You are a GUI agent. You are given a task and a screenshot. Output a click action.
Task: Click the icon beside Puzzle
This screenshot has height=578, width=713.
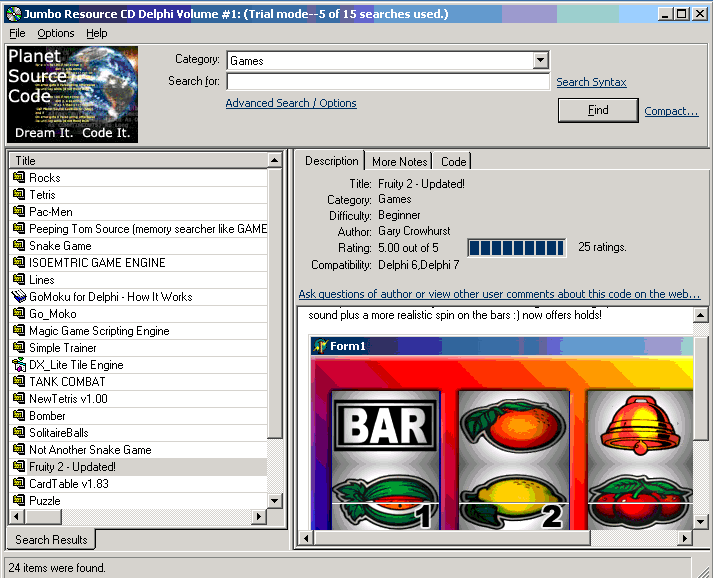(19, 500)
